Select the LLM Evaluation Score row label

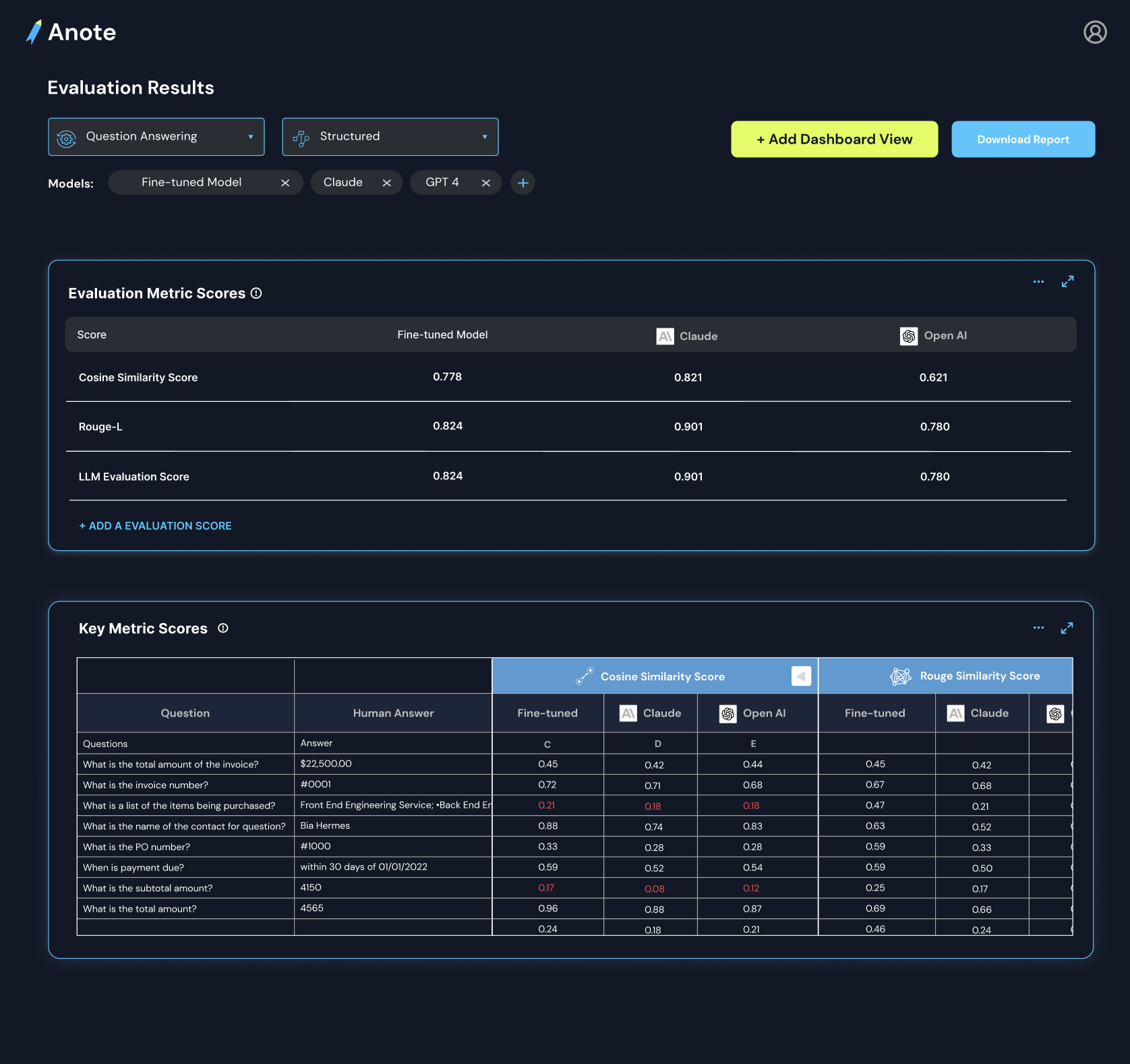pyautogui.click(x=134, y=477)
